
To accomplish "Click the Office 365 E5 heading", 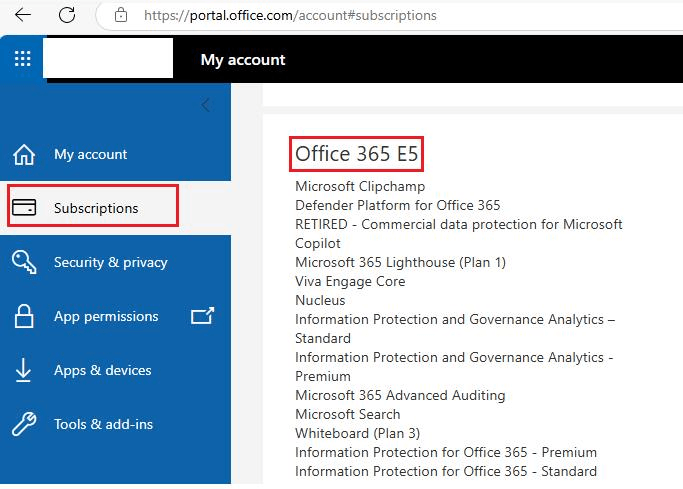I will point(356,154).
